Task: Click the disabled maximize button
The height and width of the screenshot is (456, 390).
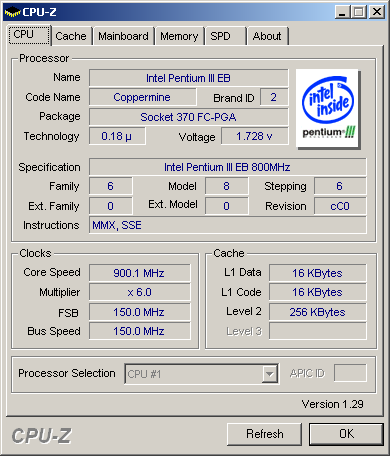Action: pos(359,12)
